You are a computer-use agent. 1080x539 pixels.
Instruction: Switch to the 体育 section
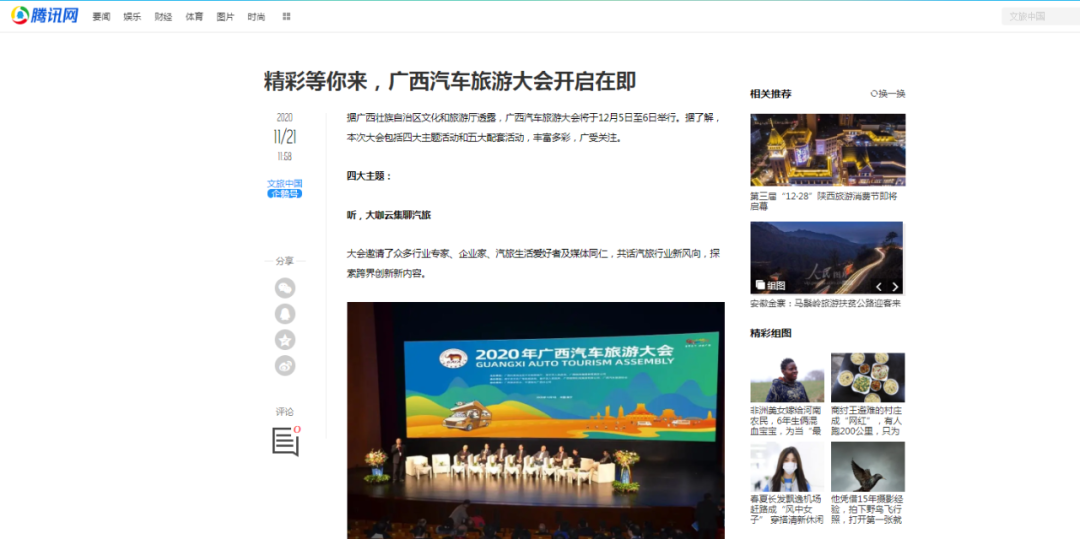[194, 17]
